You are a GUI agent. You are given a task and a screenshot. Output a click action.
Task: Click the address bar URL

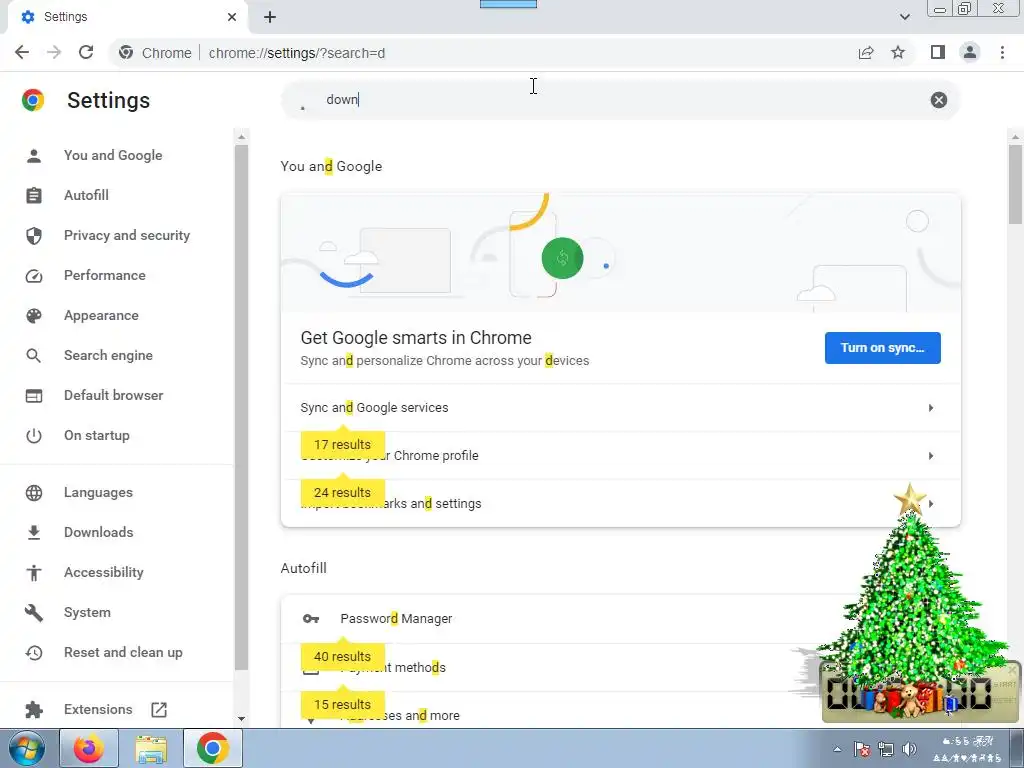coord(296,53)
